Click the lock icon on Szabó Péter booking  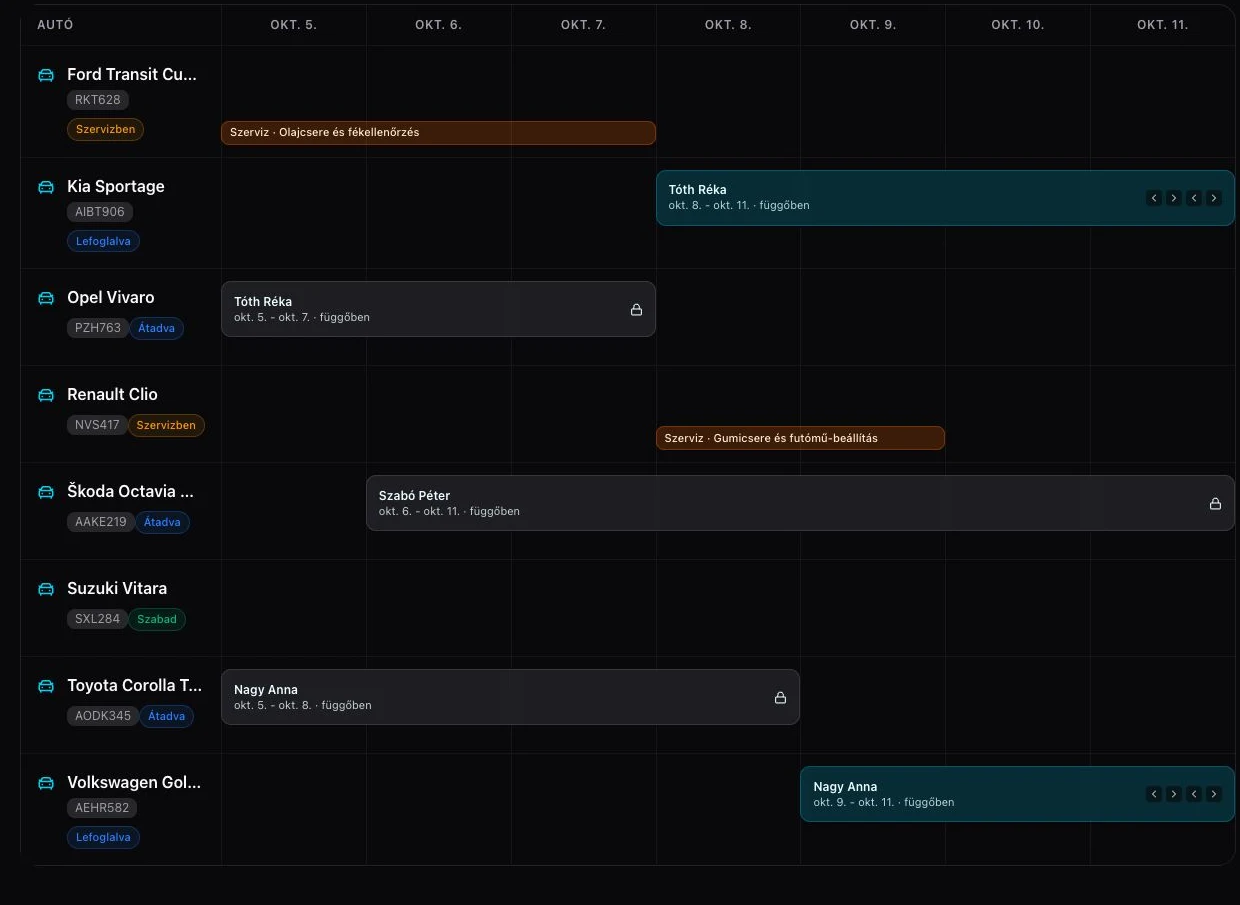(1215, 503)
